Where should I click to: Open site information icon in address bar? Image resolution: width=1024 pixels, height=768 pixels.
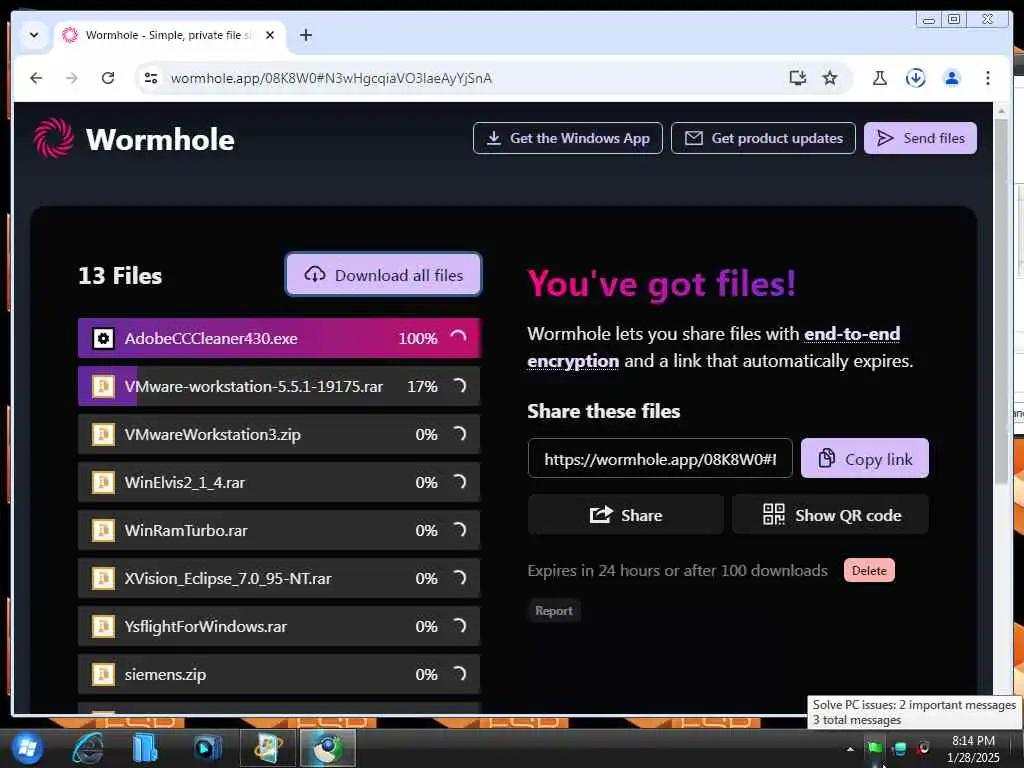151,78
